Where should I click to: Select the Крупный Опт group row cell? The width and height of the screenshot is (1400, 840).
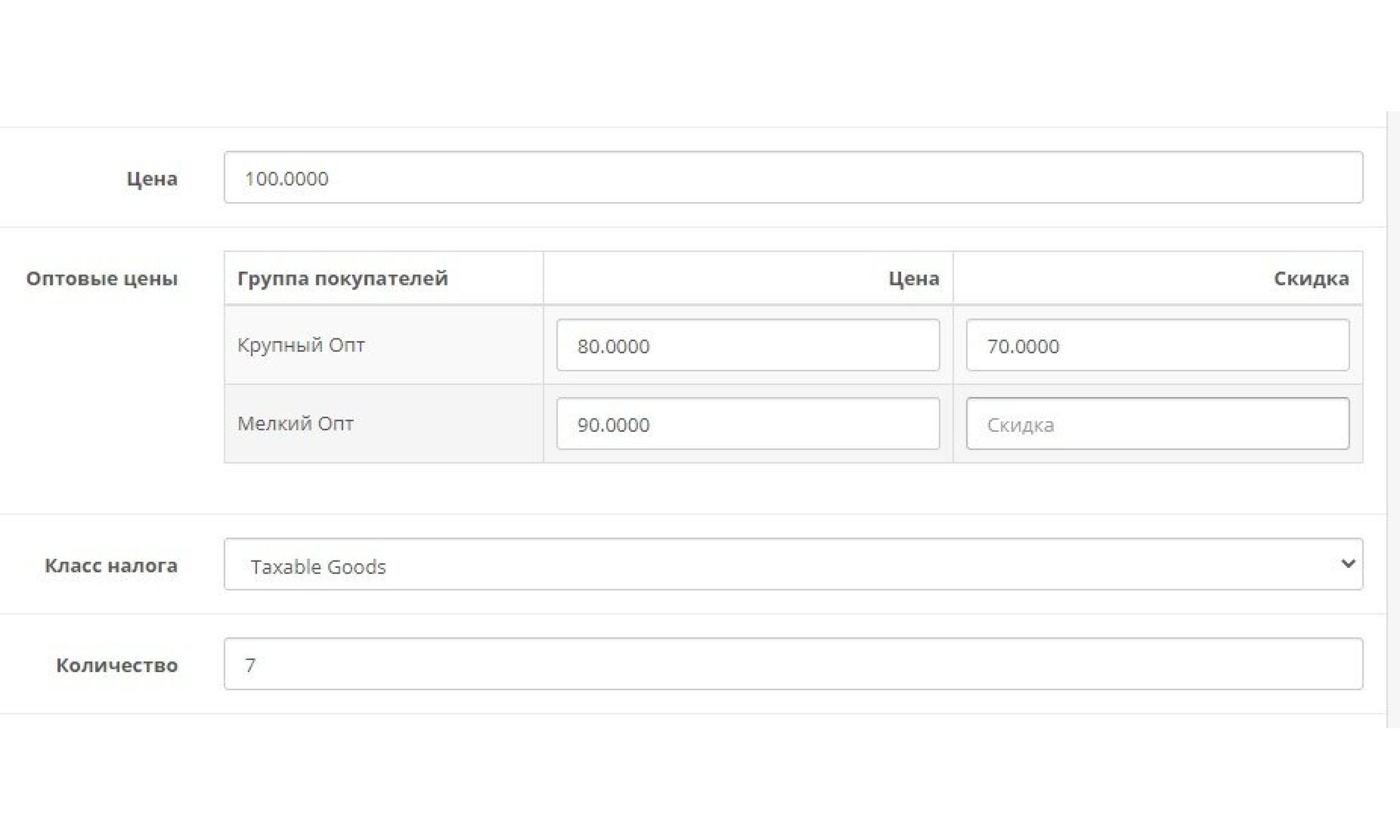[x=301, y=345]
